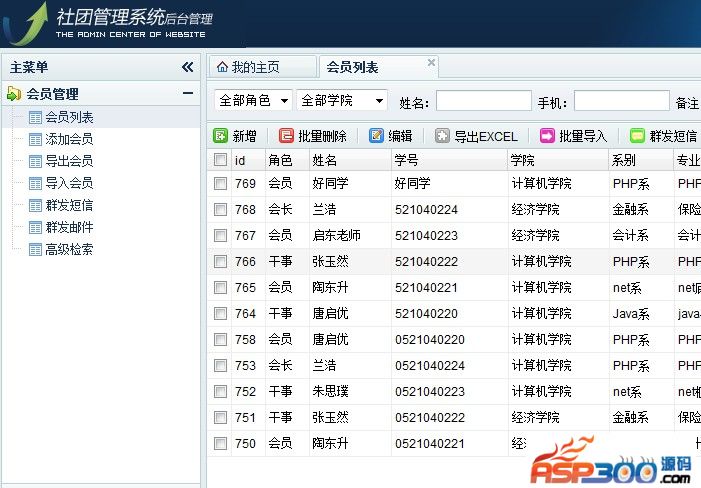Viewport: 701px width, 488px height.
Task: Click the home icon on 我的主页 tab
Action: pos(222,67)
